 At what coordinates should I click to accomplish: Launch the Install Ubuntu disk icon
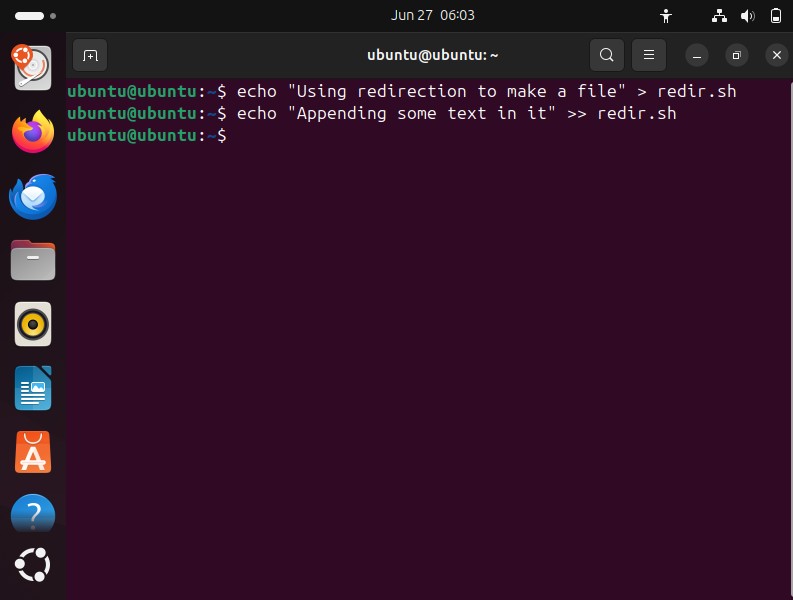pyautogui.click(x=32, y=68)
